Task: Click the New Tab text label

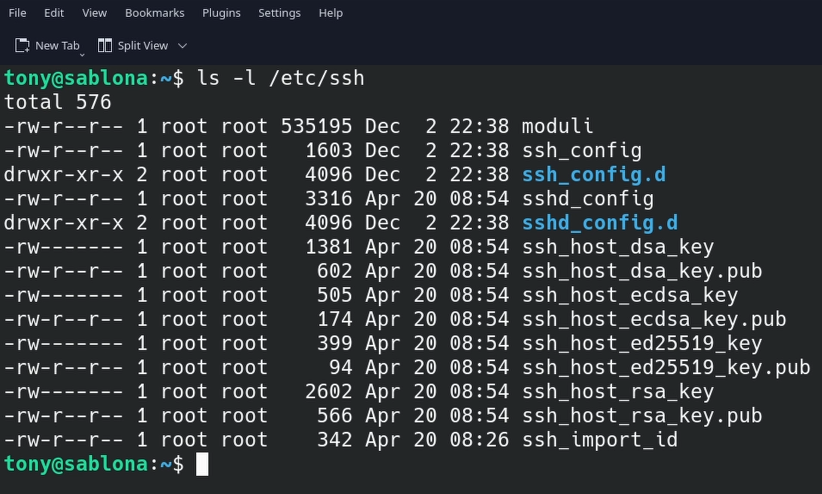Action: pos(57,46)
